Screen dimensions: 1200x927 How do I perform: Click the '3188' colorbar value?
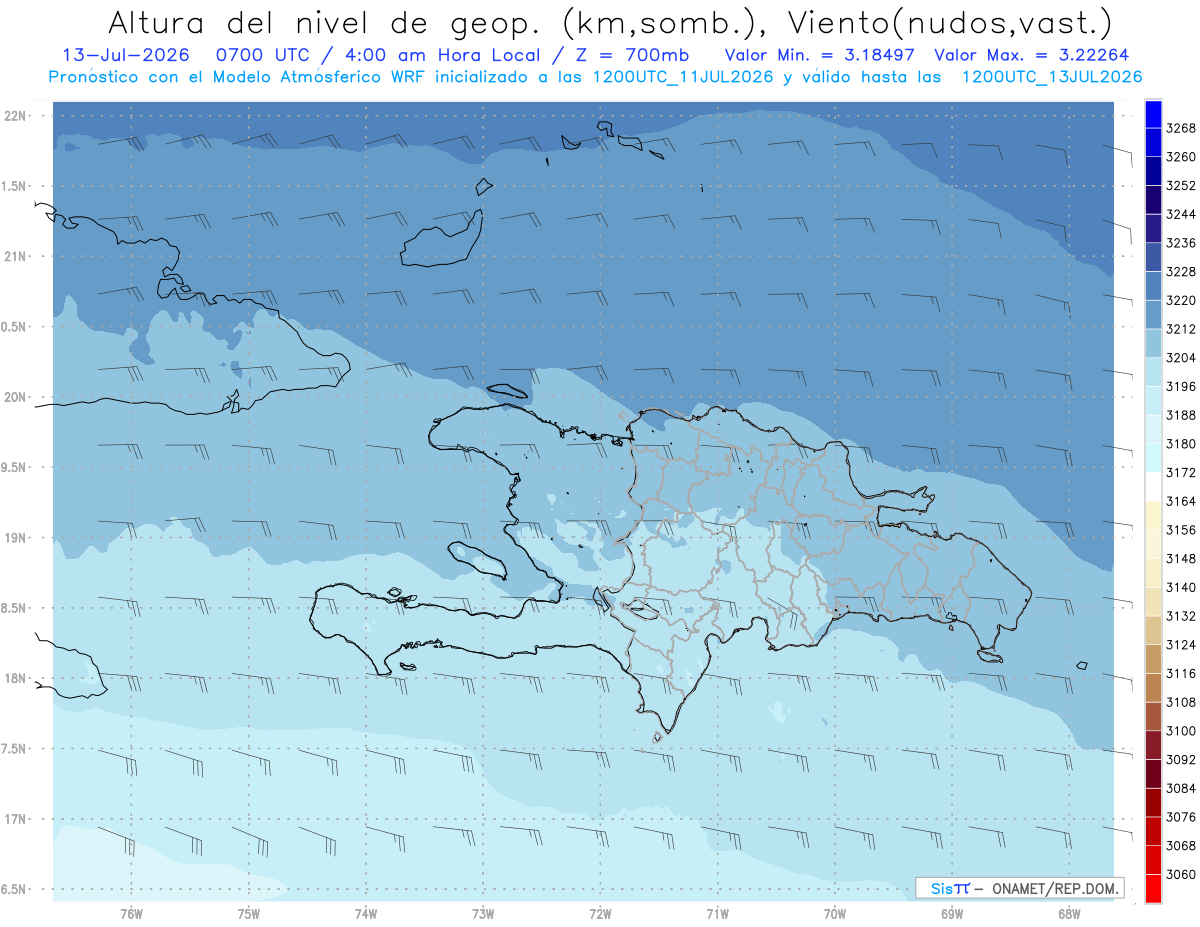click(1181, 415)
